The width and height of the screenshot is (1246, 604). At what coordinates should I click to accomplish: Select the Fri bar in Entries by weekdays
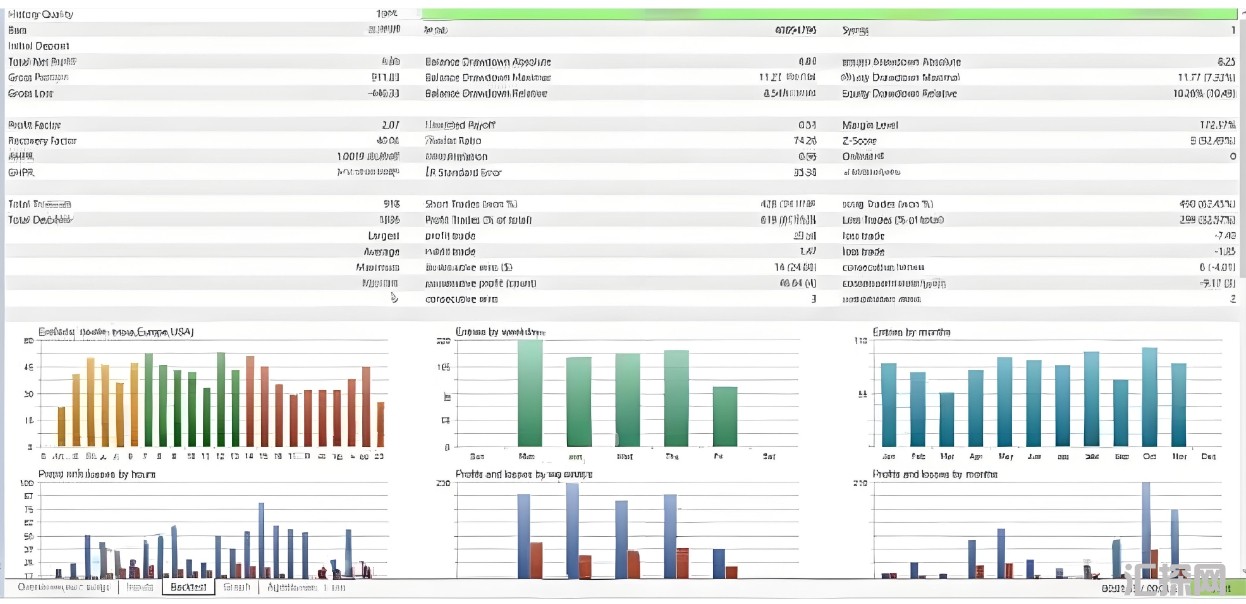point(725,416)
